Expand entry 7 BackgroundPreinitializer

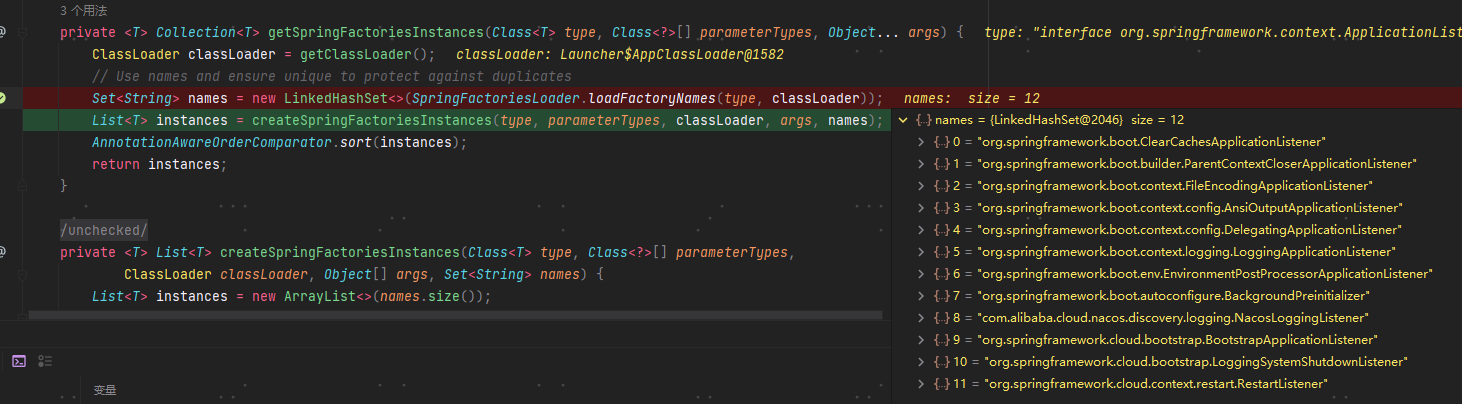coord(921,296)
